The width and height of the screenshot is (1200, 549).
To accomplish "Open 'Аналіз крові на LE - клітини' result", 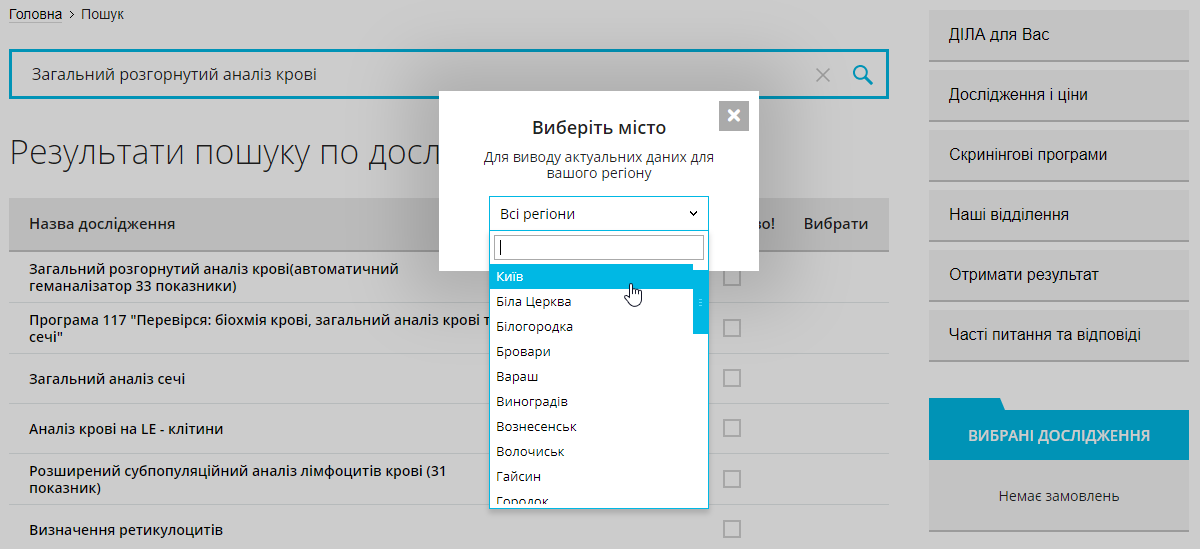I will pyautogui.click(x=126, y=429).
